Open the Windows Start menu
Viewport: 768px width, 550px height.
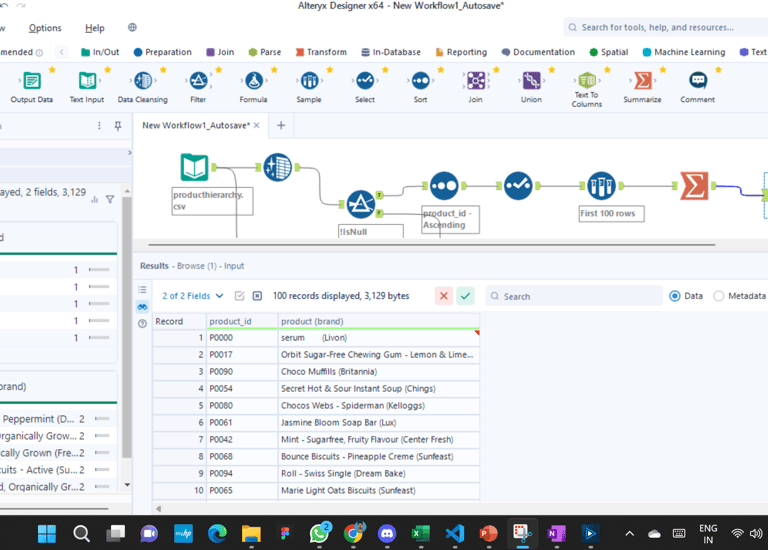(47, 533)
